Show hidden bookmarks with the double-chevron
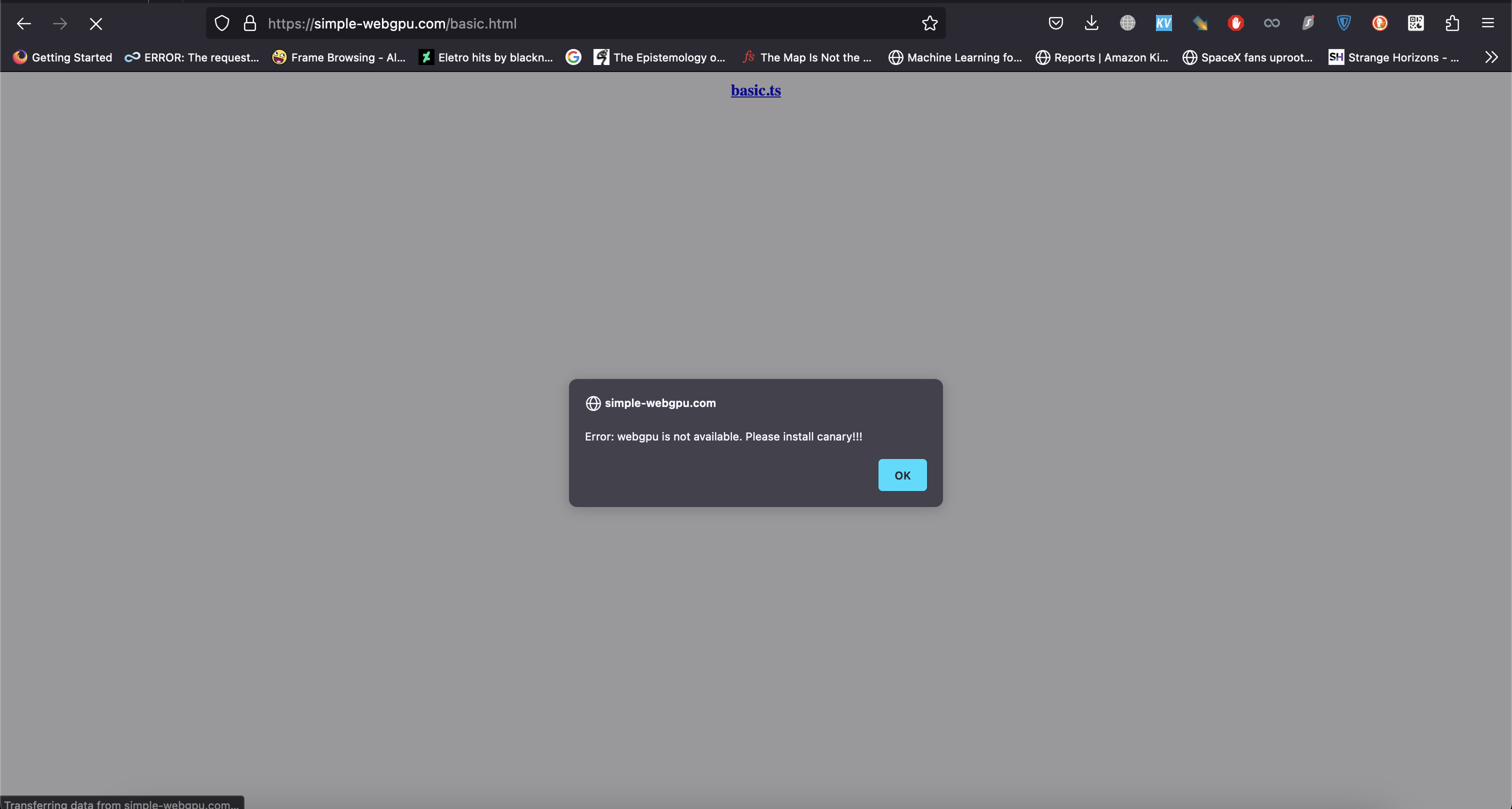1512x809 pixels. pyautogui.click(x=1491, y=57)
